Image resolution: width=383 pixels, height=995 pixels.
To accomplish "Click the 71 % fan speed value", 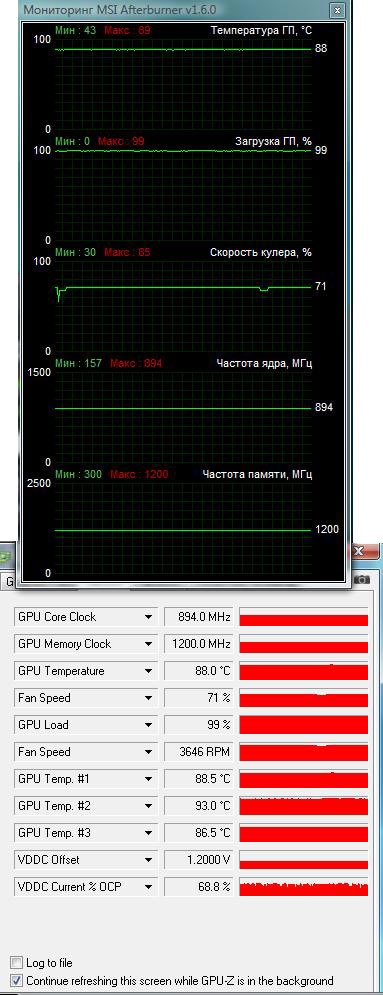I will [x=199, y=698].
